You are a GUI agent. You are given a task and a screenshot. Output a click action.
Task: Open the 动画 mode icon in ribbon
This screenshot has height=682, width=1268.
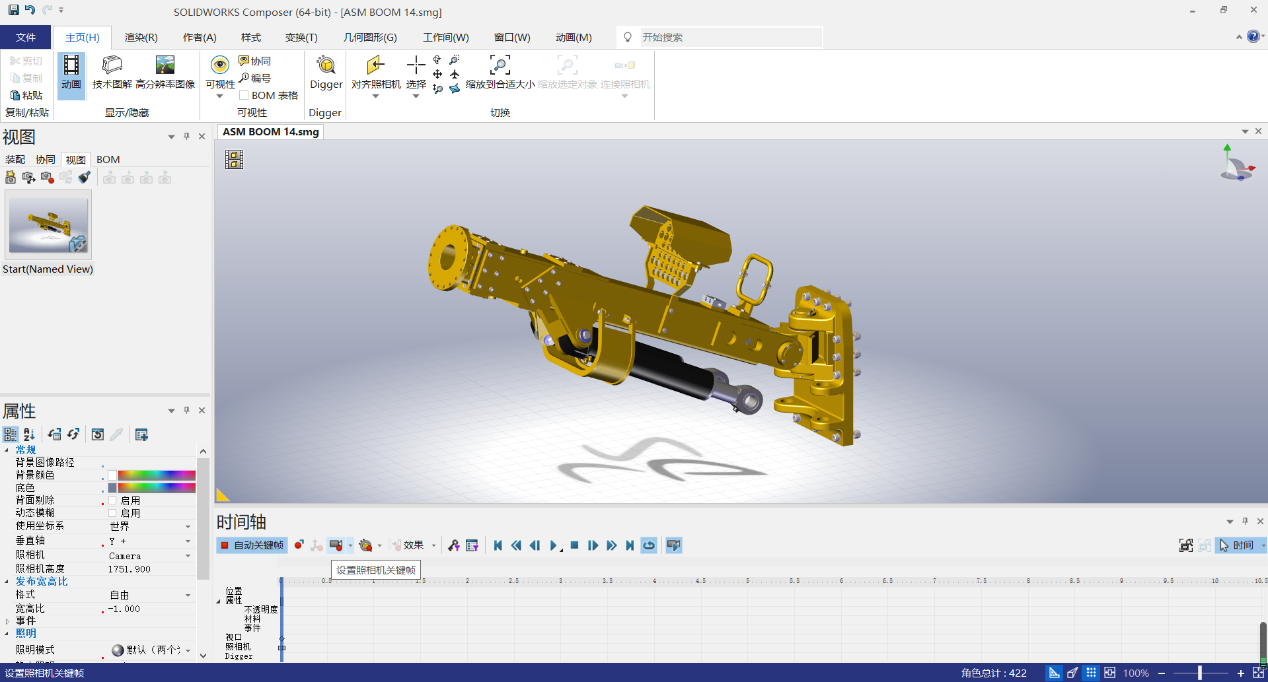click(x=70, y=72)
